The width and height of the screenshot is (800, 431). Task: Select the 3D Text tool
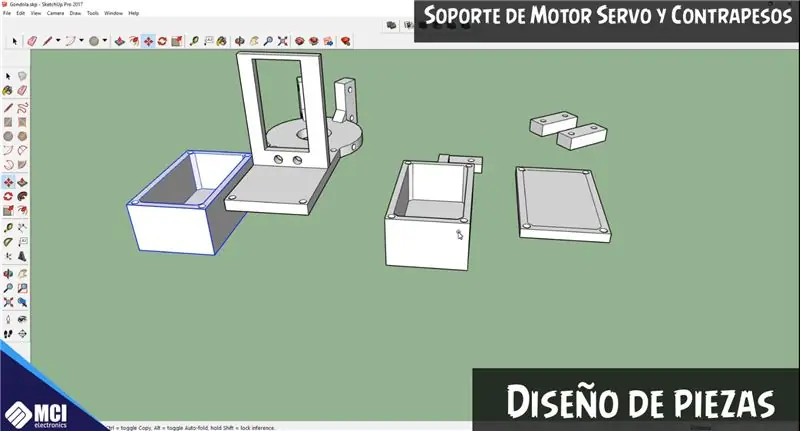(22, 257)
